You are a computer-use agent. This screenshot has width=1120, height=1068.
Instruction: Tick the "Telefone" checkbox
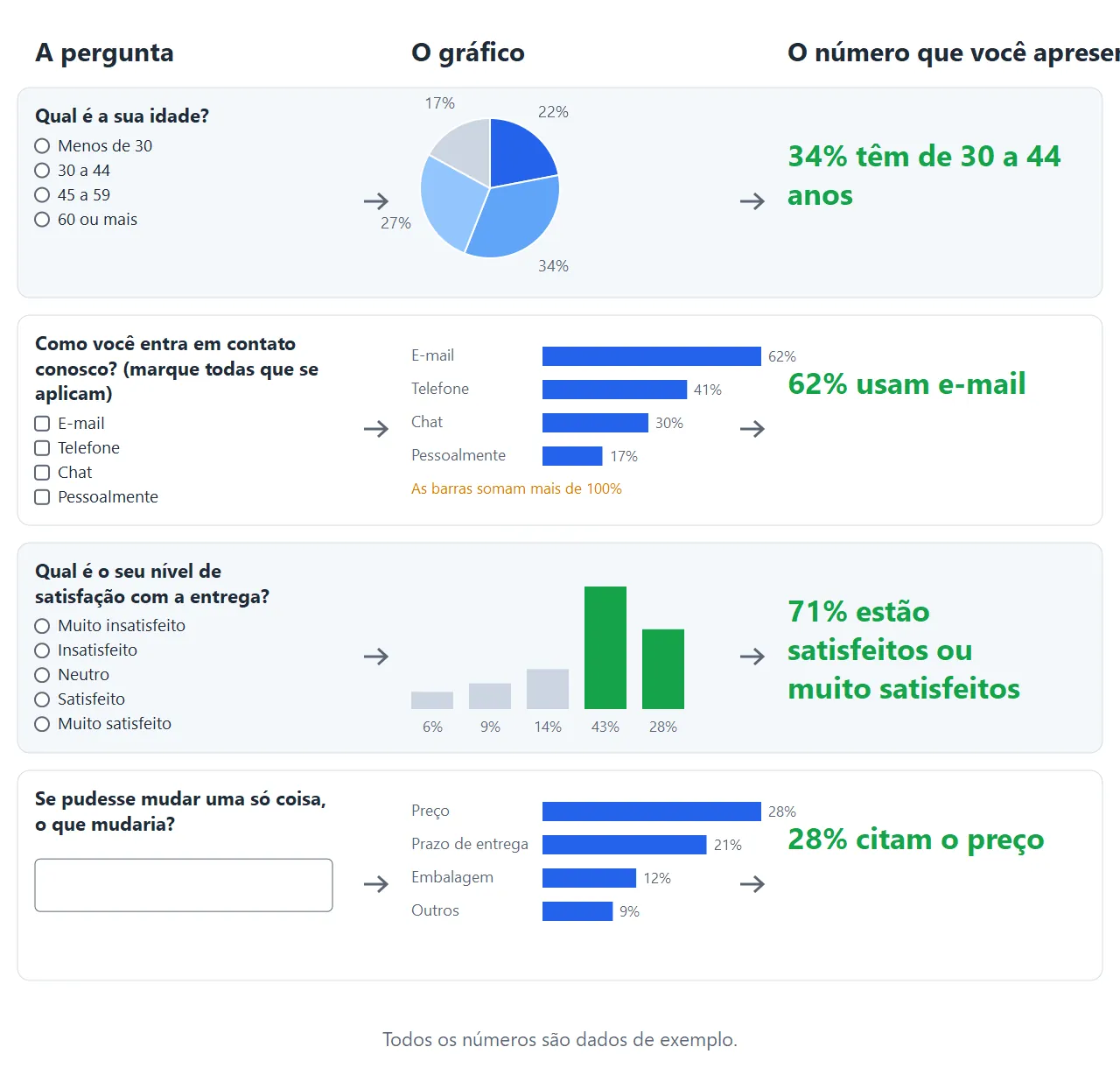42,448
